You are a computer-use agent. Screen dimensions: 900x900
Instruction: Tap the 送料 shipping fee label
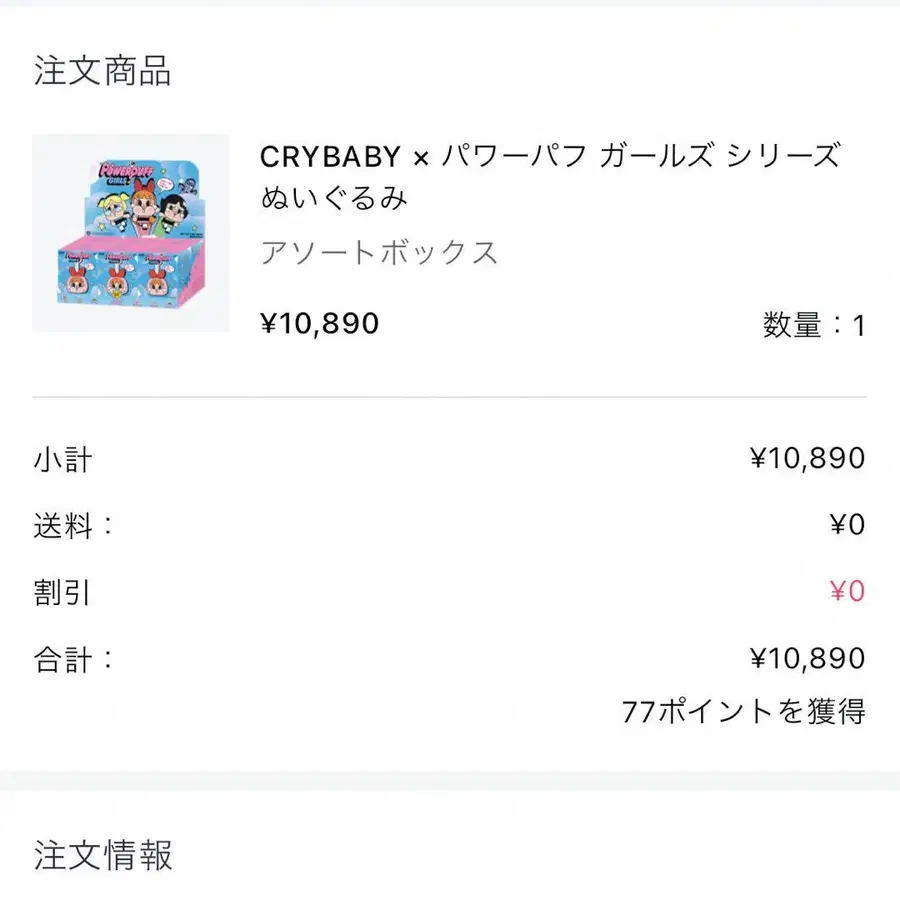[73, 526]
